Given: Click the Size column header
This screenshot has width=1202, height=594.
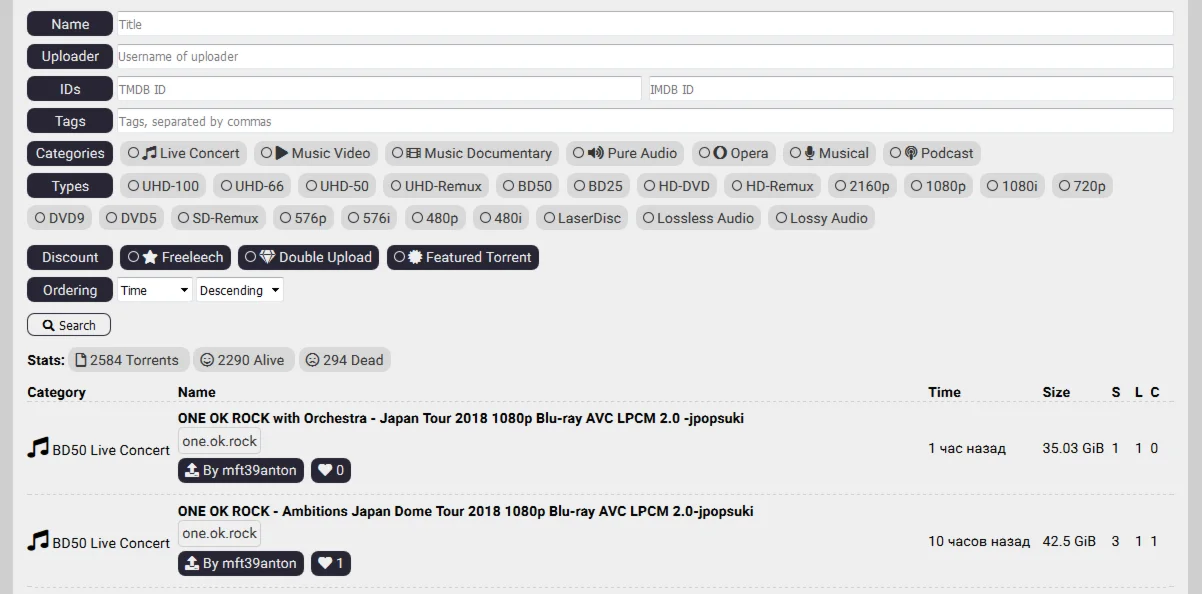Looking at the screenshot, I should [x=1056, y=392].
